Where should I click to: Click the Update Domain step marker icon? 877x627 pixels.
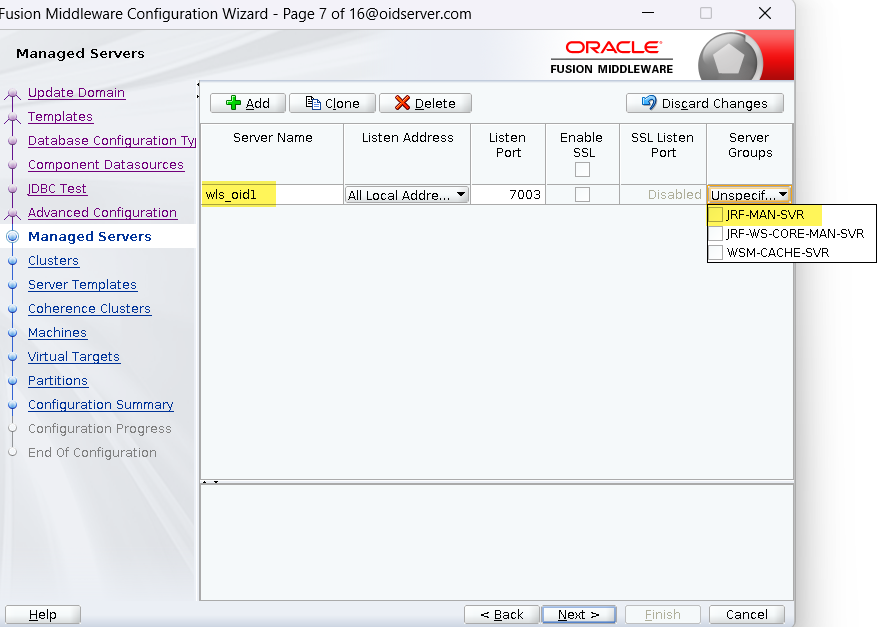coord(13,94)
